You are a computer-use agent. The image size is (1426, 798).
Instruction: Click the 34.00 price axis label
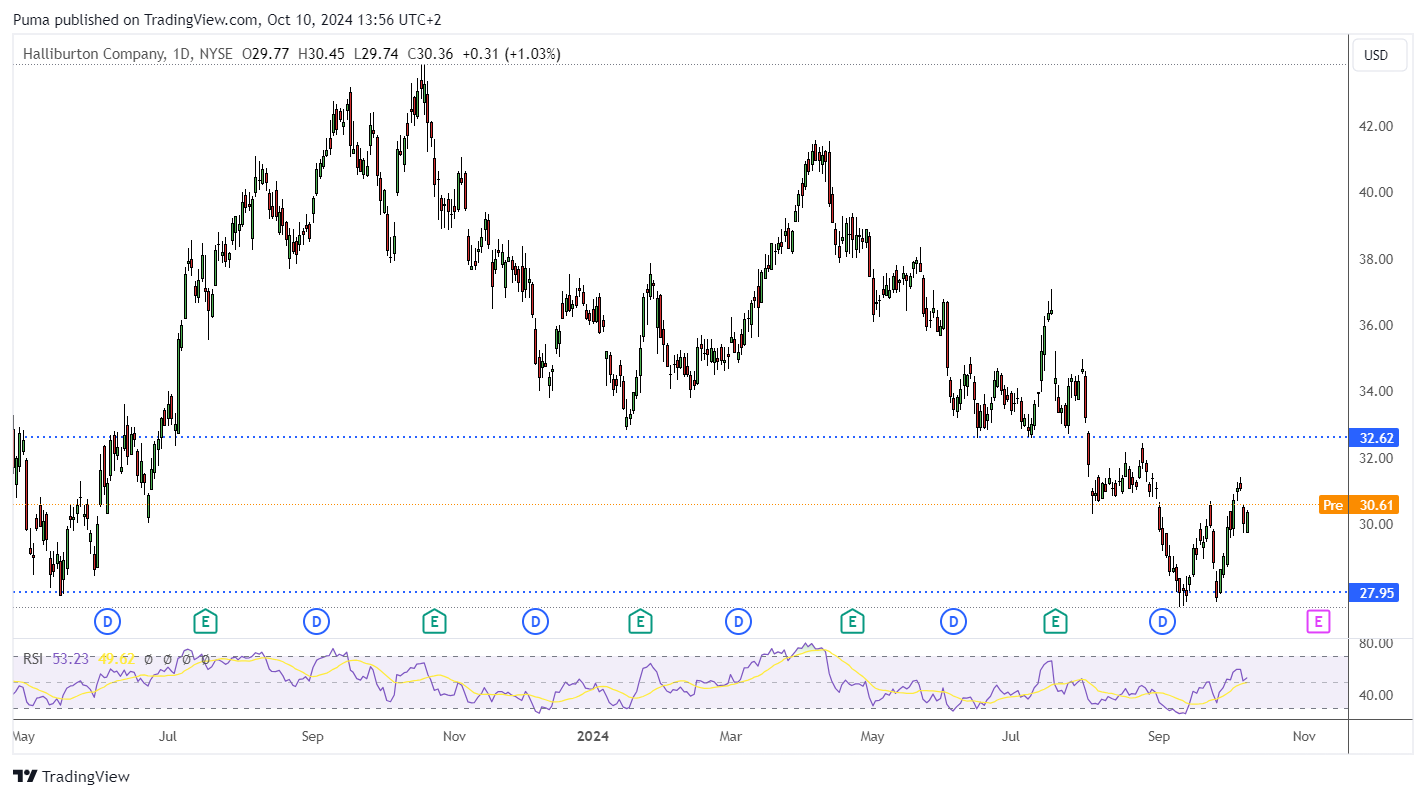[1376, 391]
